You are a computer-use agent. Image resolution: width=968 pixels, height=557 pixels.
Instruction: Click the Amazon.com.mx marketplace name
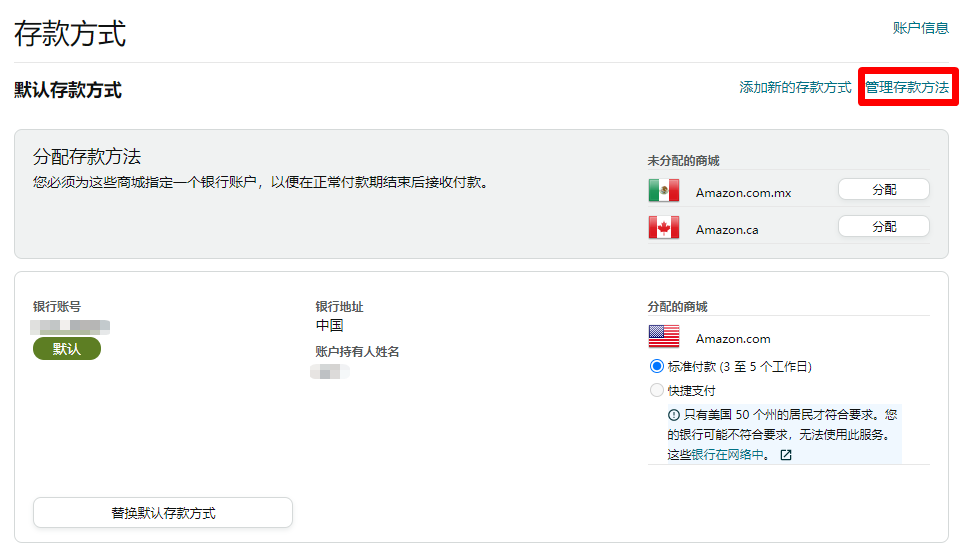743,192
